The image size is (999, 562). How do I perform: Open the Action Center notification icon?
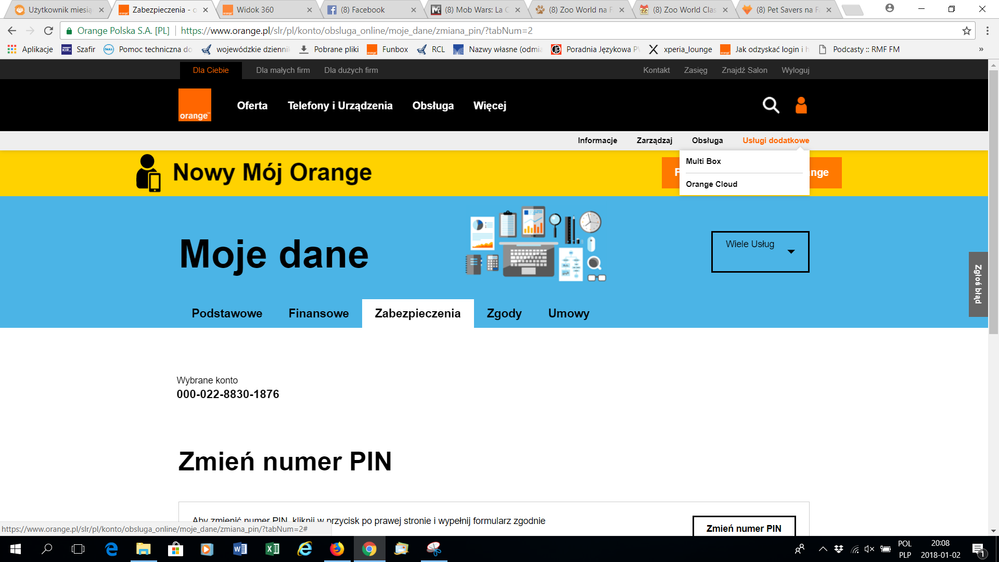(979, 549)
